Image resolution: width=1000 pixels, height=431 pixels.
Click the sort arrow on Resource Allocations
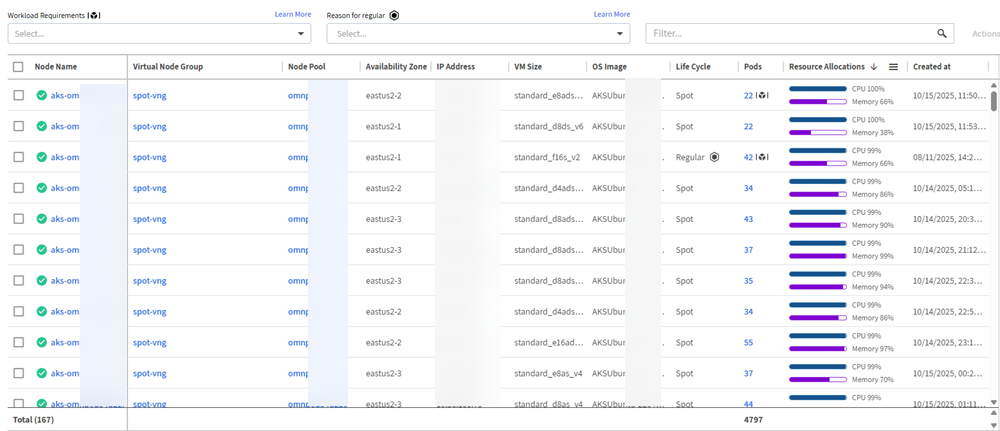click(874, 67)
